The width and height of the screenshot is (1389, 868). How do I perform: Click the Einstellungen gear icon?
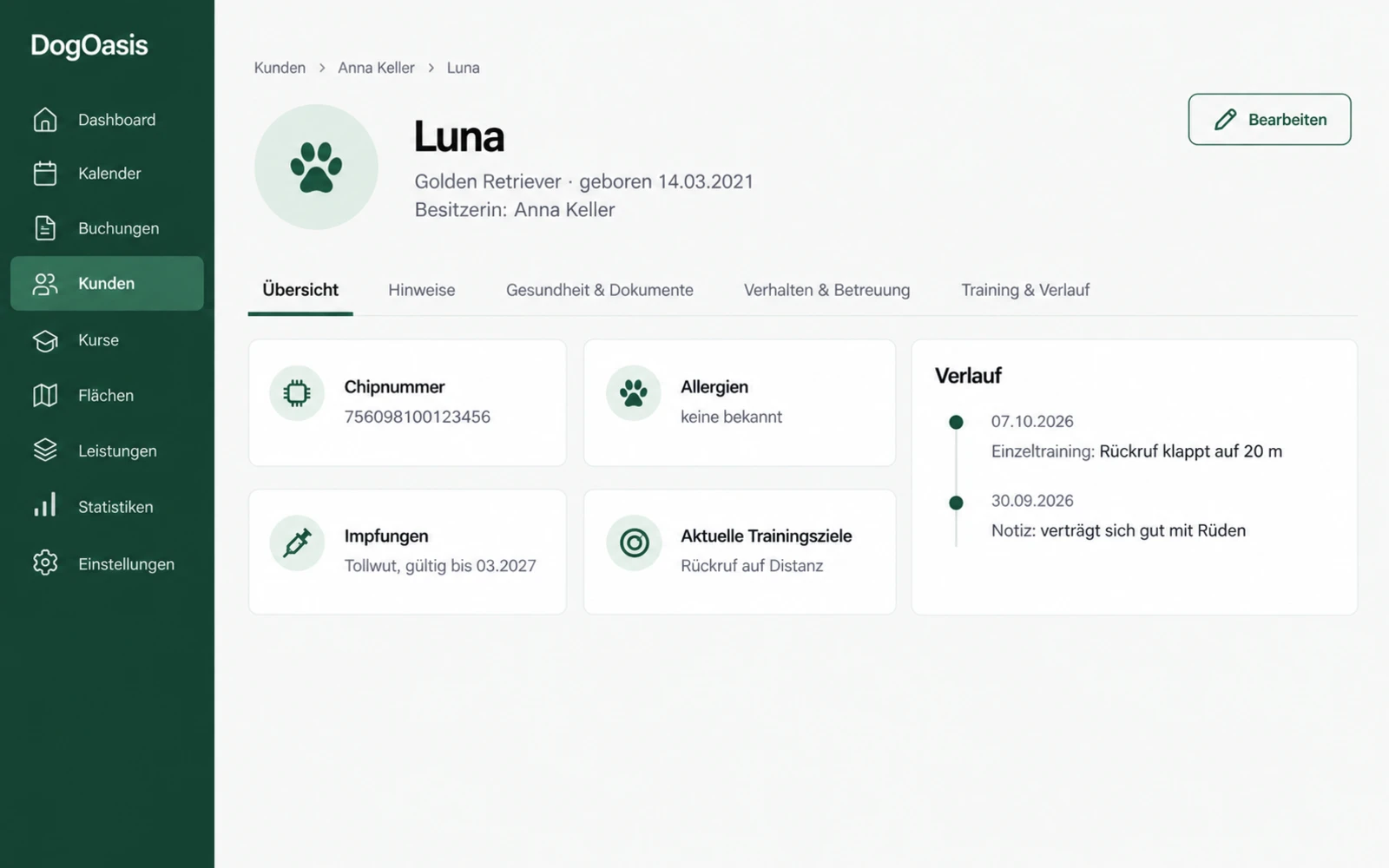pos(45,563)
